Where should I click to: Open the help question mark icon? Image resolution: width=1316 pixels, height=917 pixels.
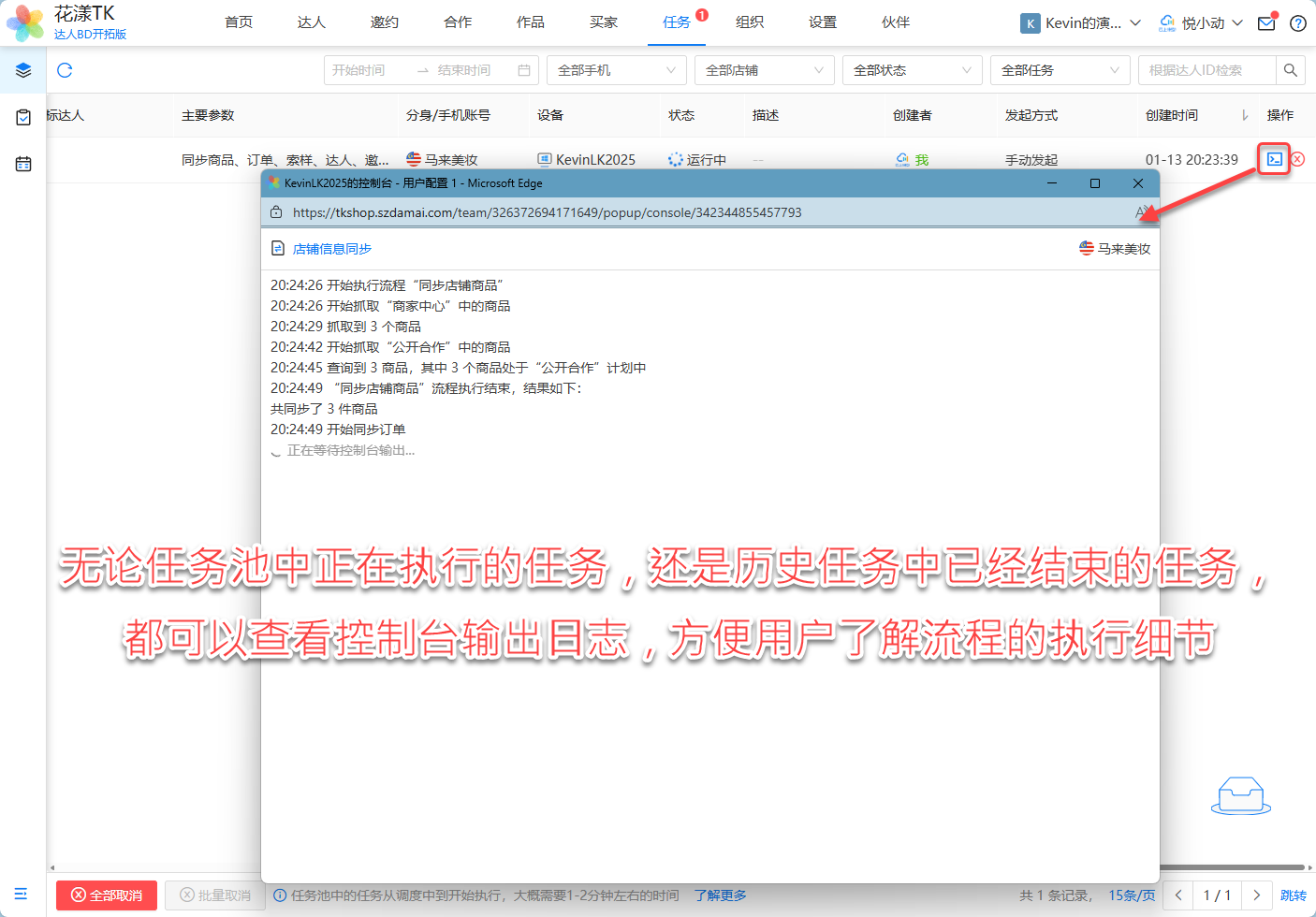click(1298, 23)
